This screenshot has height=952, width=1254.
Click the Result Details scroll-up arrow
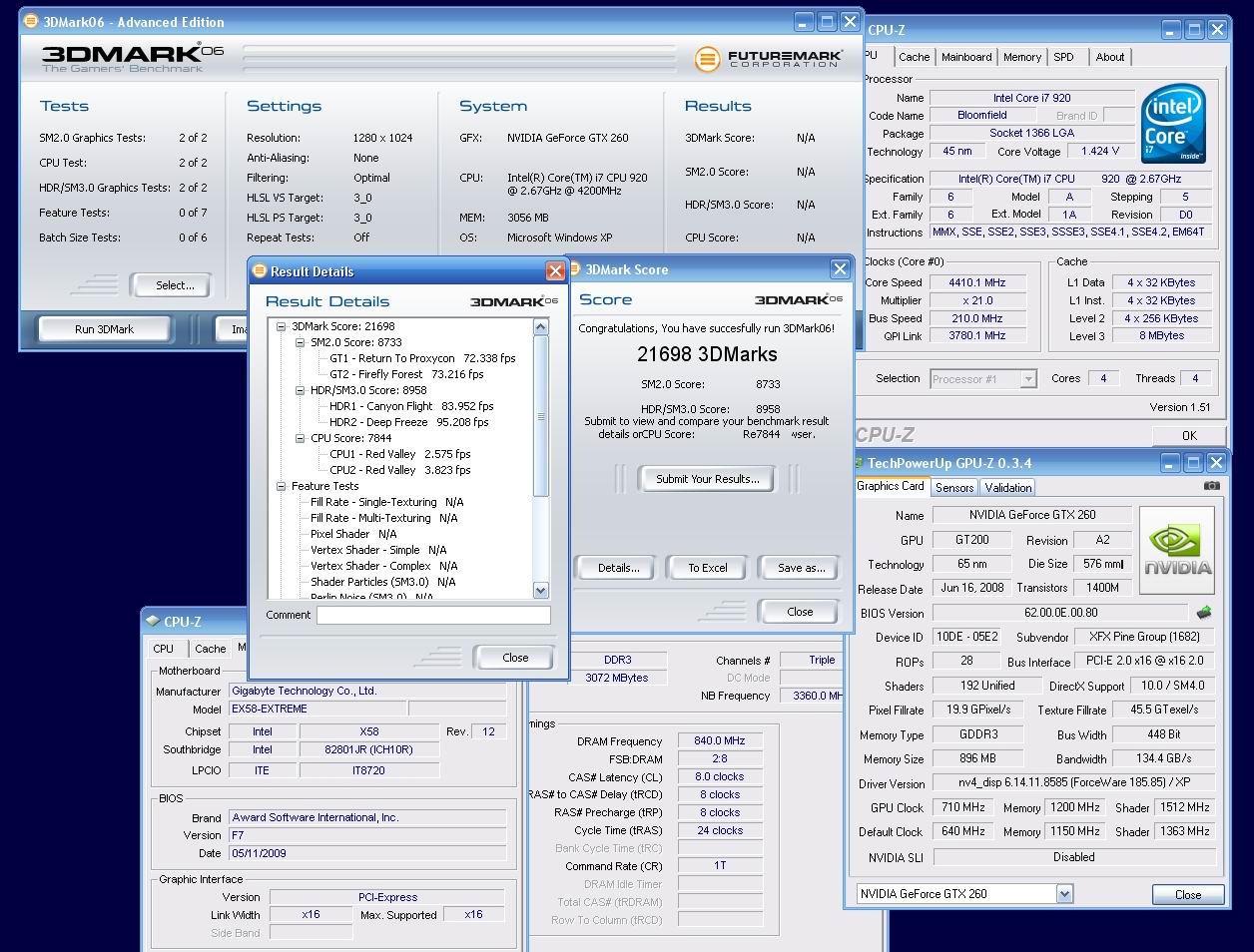coord(541,327)
